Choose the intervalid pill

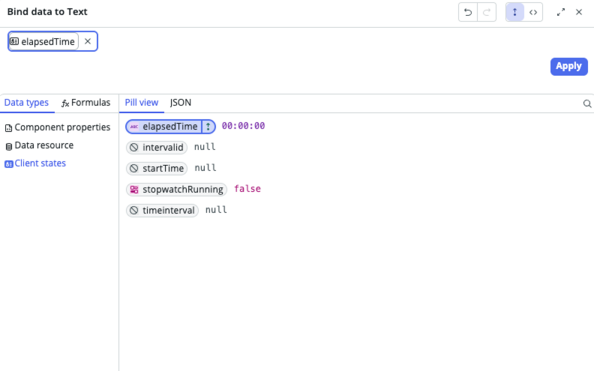tap(156, 147)
